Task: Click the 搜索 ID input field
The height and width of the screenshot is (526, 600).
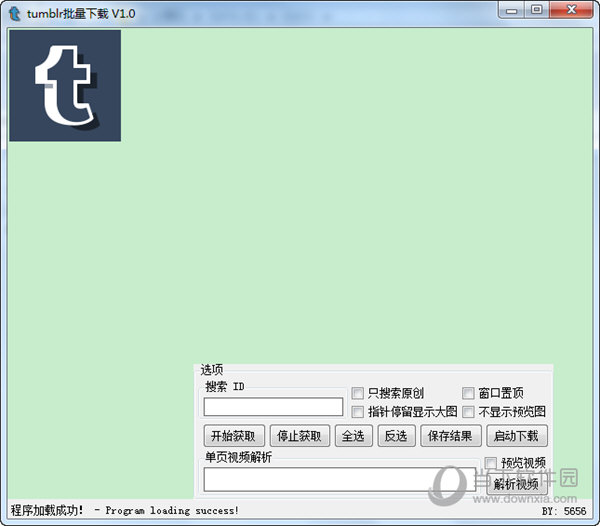Action: coord(273,407)
